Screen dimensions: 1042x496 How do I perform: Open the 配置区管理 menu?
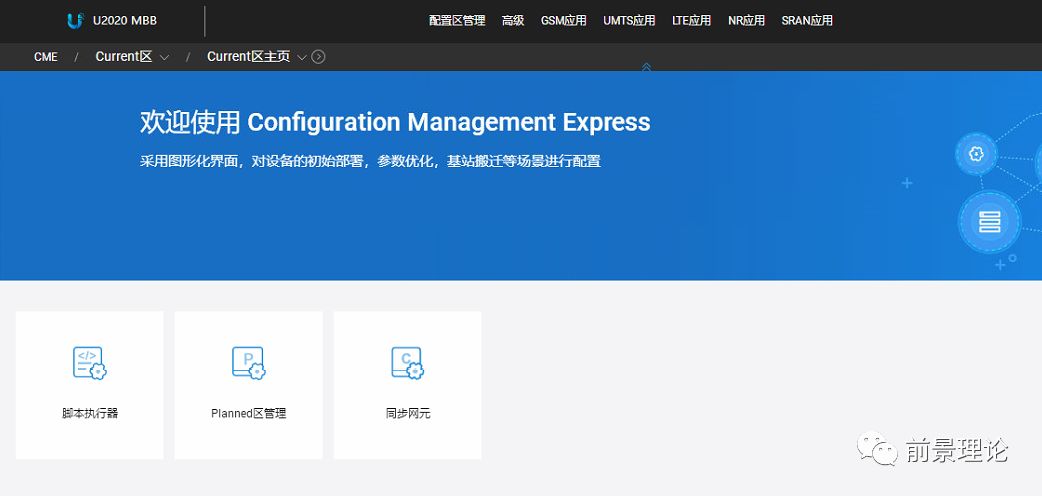[457, 21]
